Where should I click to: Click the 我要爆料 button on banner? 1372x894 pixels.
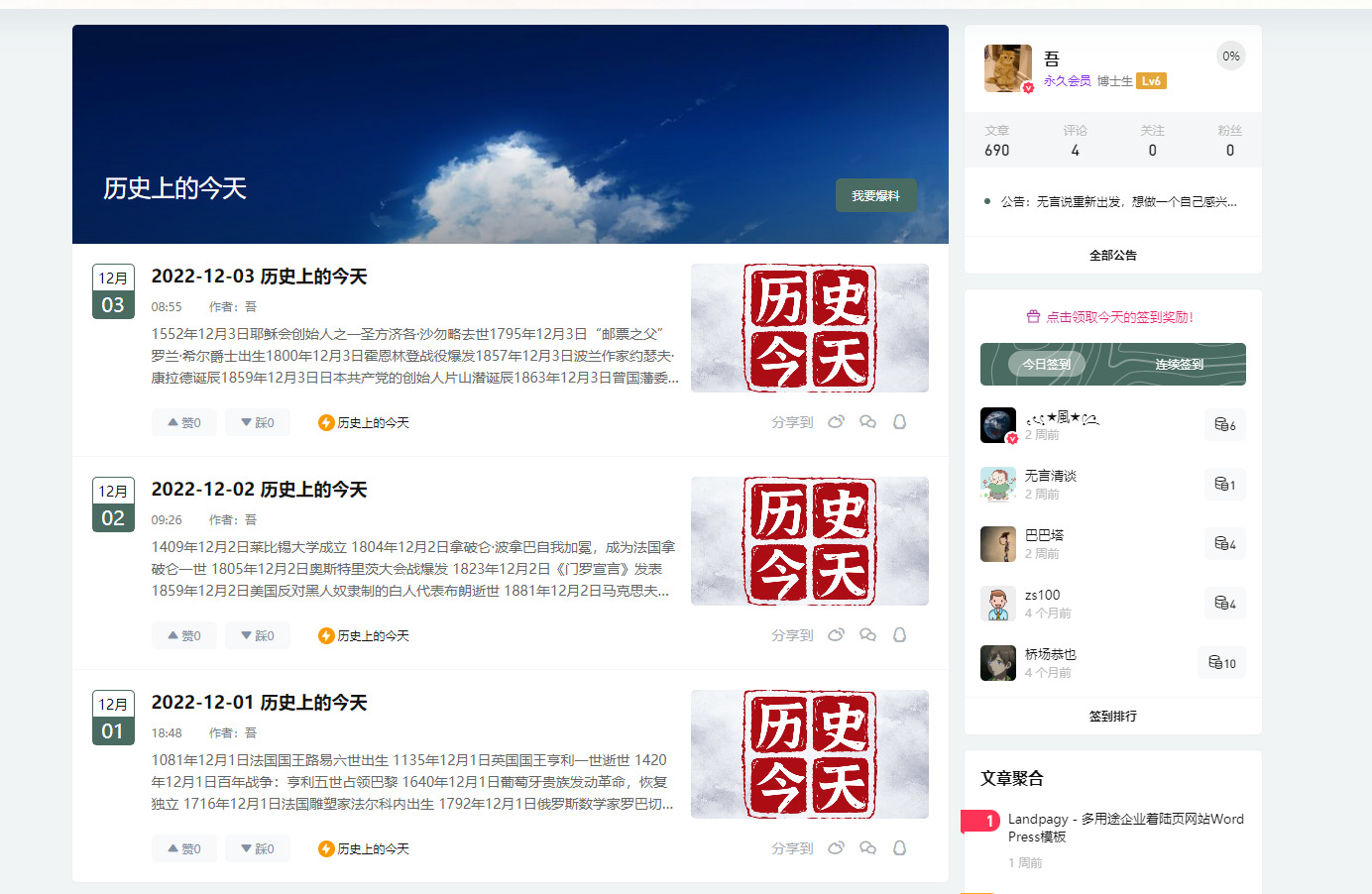tap(875, 195)
